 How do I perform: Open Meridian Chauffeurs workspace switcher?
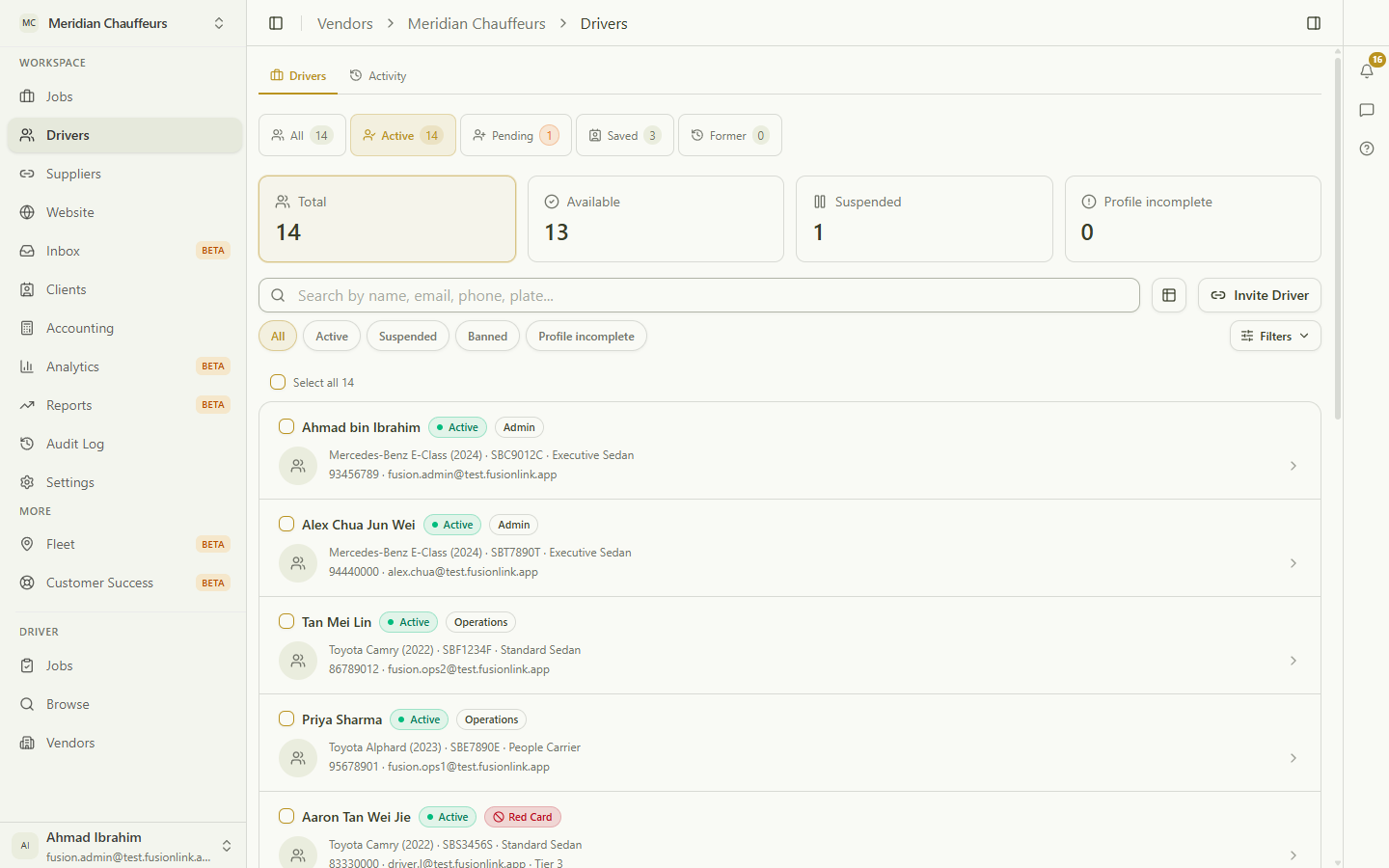pos(123,23)
